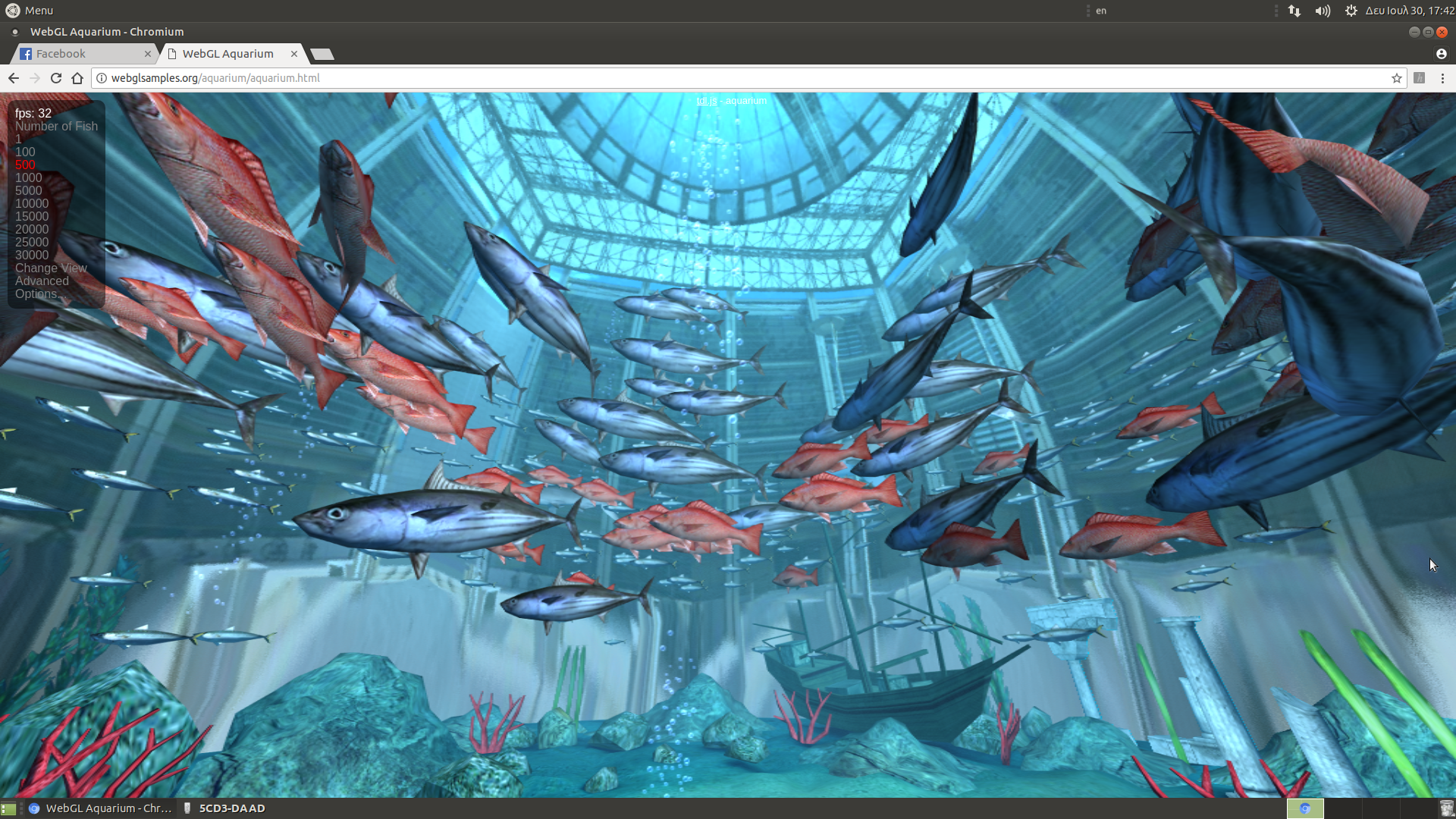Switch to the Facebook tab

coord(61,54)
